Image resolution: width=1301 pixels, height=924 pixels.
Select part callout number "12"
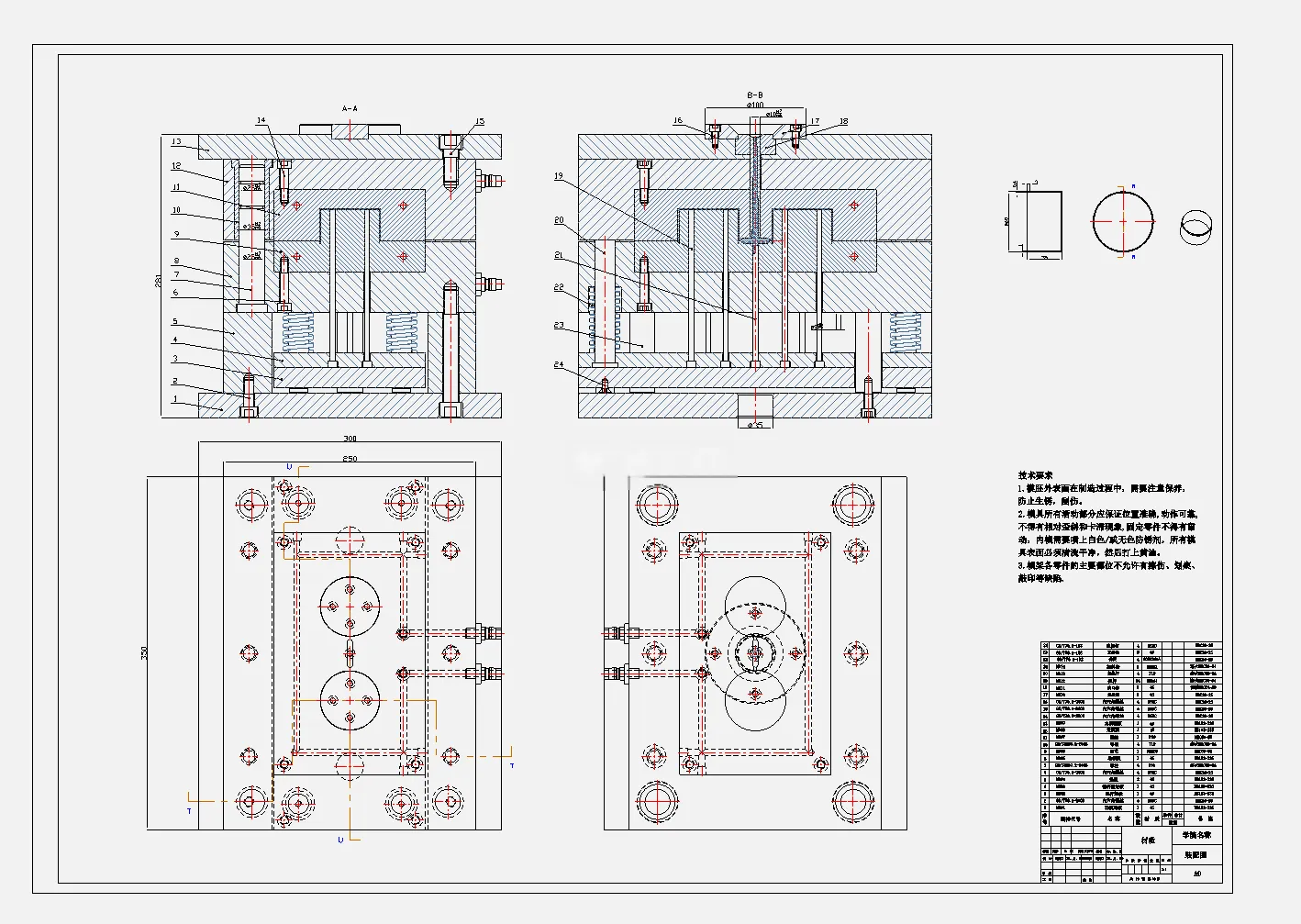176,166
